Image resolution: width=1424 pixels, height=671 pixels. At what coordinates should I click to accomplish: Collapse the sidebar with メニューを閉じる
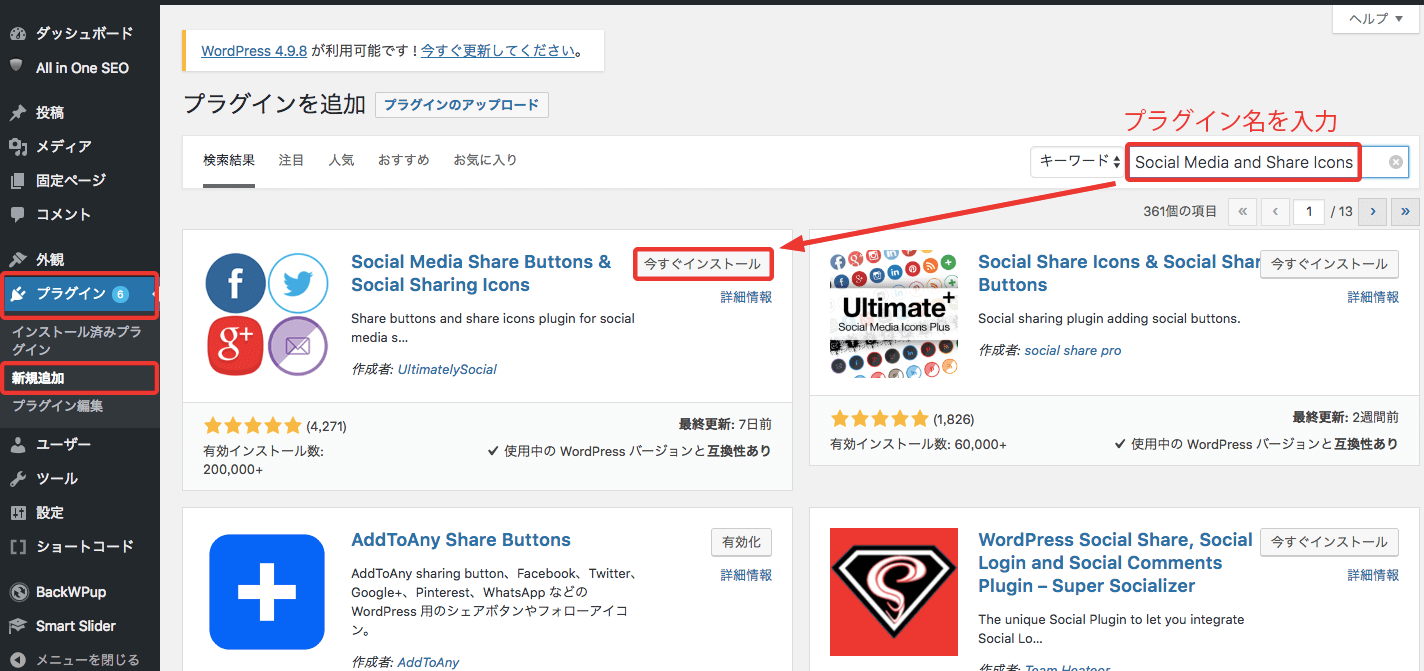pyautogui.click(x=87, y=659)
